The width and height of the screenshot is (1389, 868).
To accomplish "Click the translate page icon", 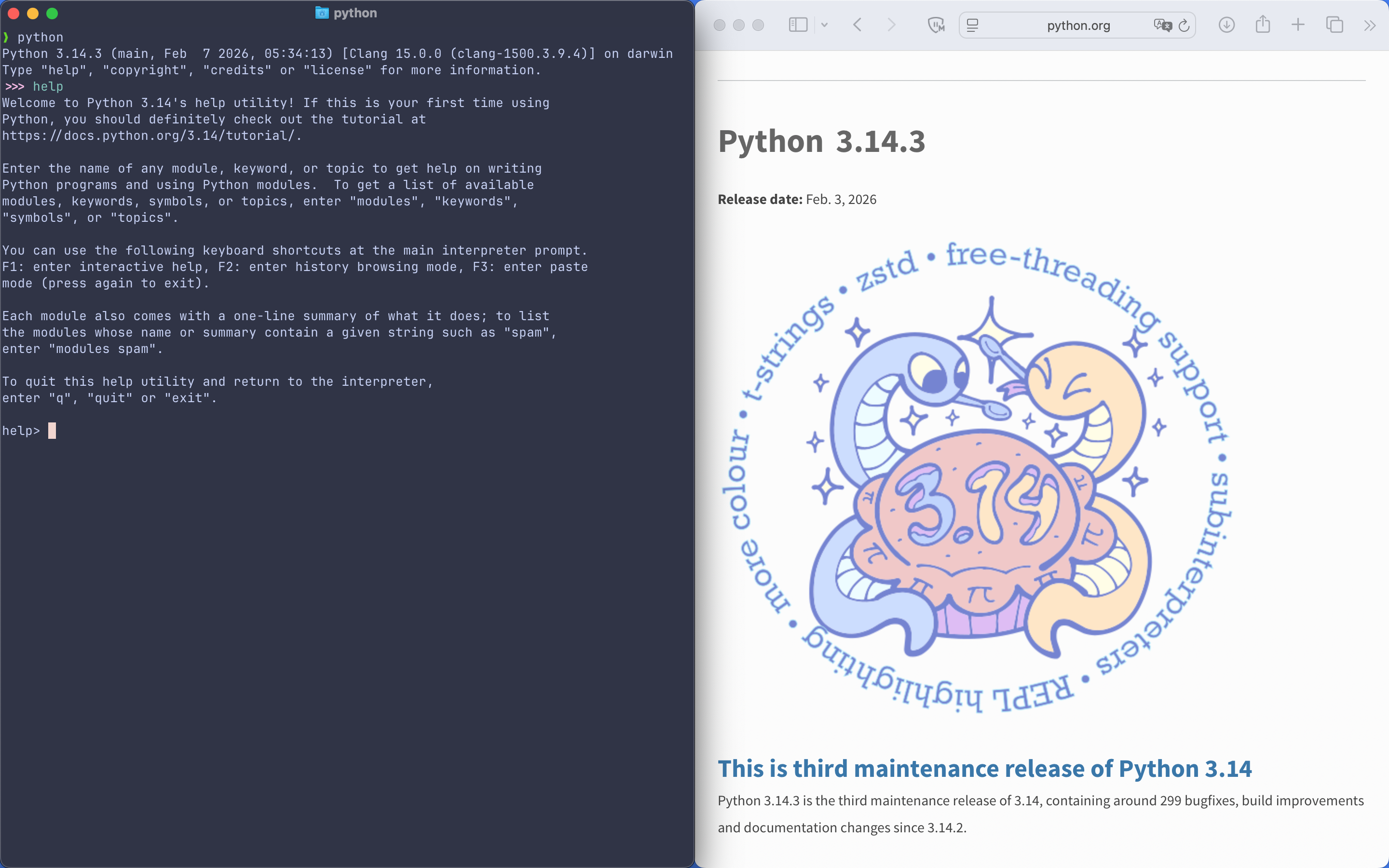I will [1162, 25].
